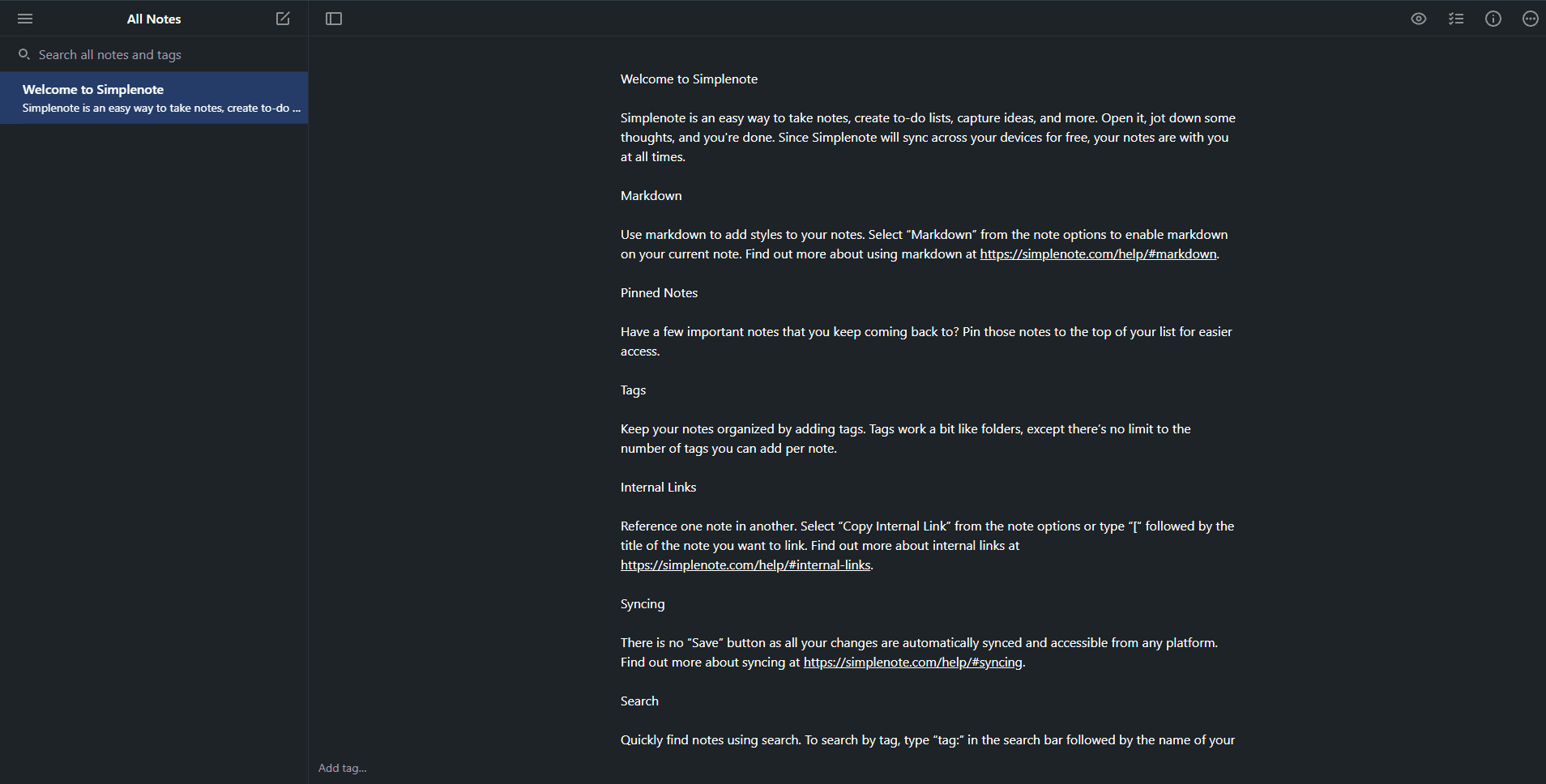
Task: Click the search magnifier icon
Action: [24, 54]
